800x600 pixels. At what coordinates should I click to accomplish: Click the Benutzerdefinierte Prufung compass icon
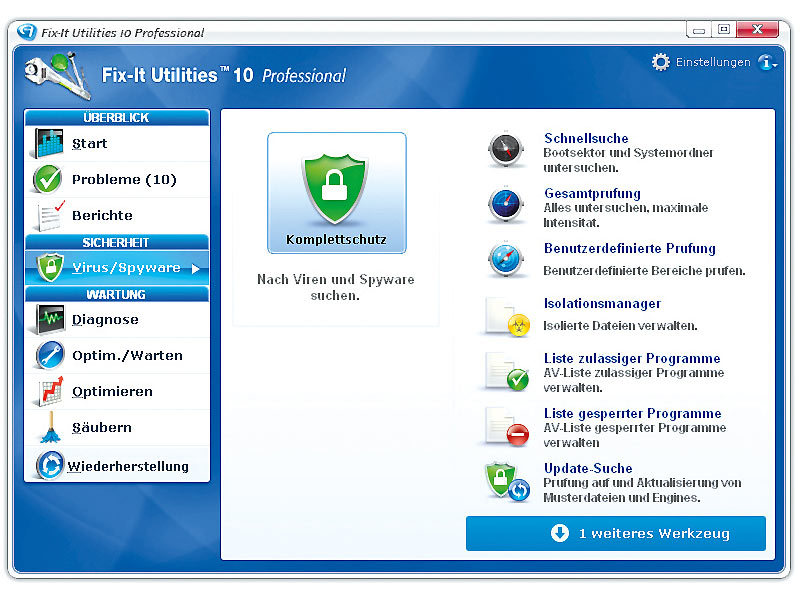[x=506, y=261]
